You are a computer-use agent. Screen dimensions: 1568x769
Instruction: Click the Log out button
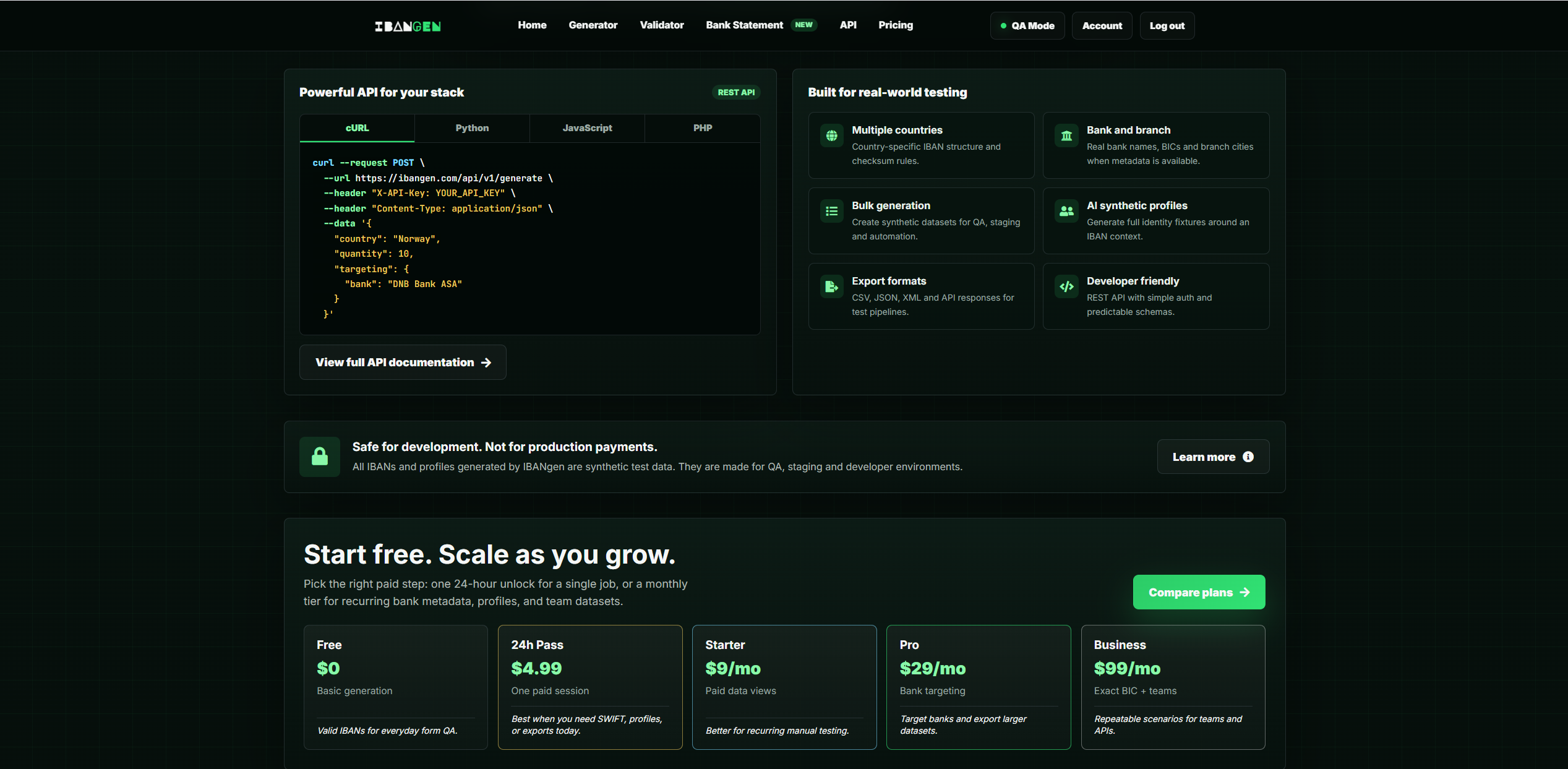tap(1167, 25)
